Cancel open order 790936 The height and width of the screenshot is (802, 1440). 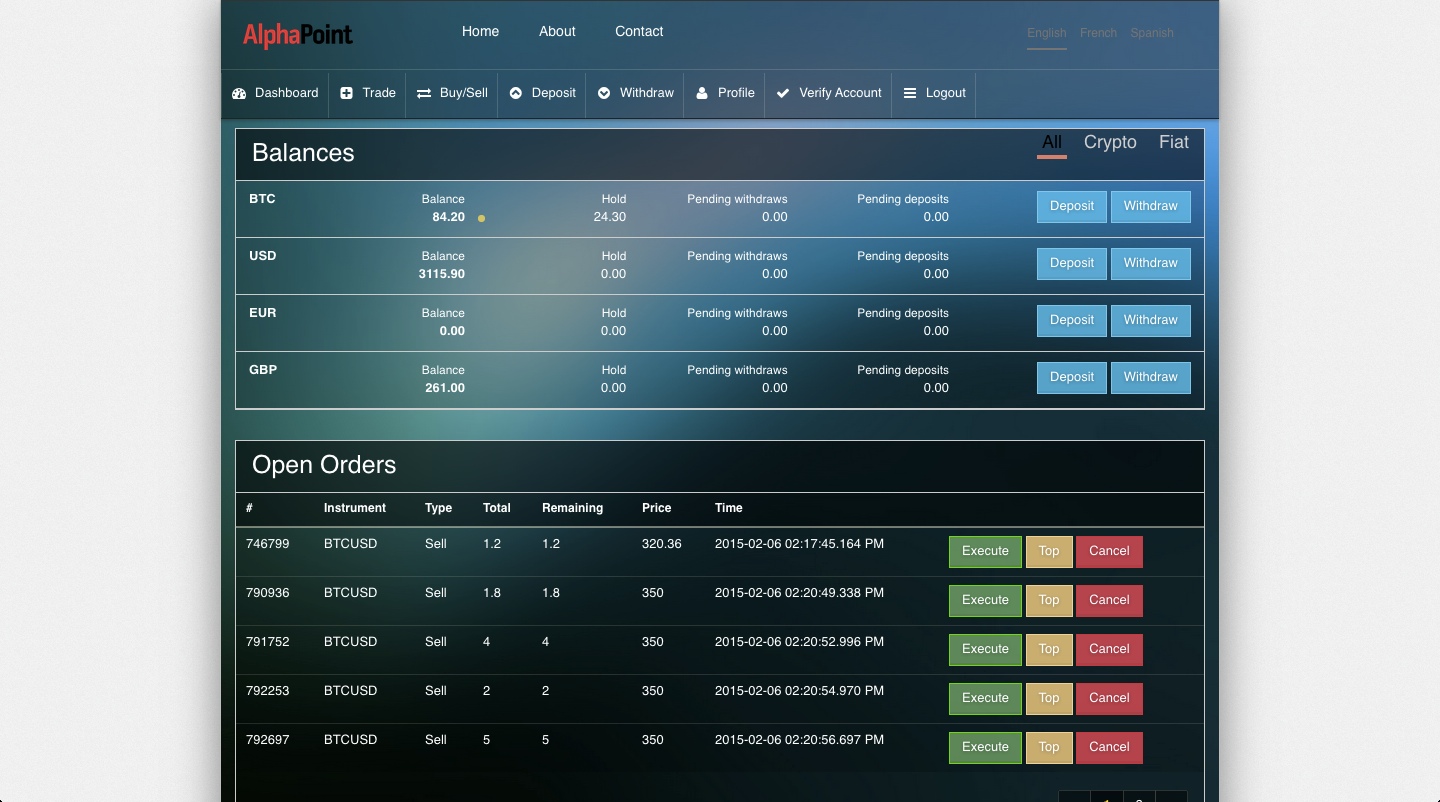point(1109,600)
